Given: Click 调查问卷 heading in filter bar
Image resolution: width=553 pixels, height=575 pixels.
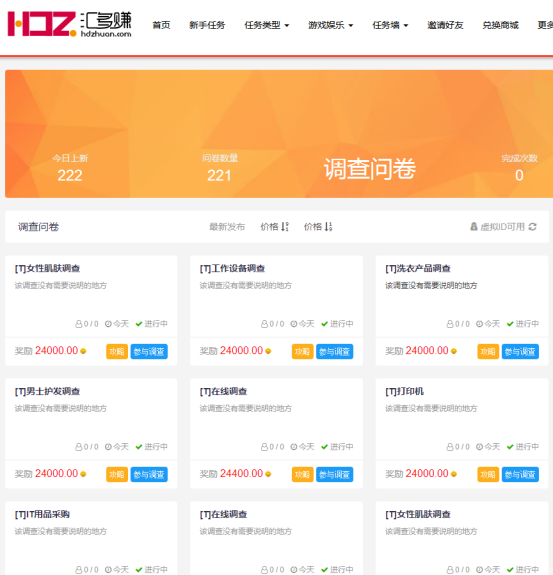Looking at the screenshot, I should click(x=39, y=227).
